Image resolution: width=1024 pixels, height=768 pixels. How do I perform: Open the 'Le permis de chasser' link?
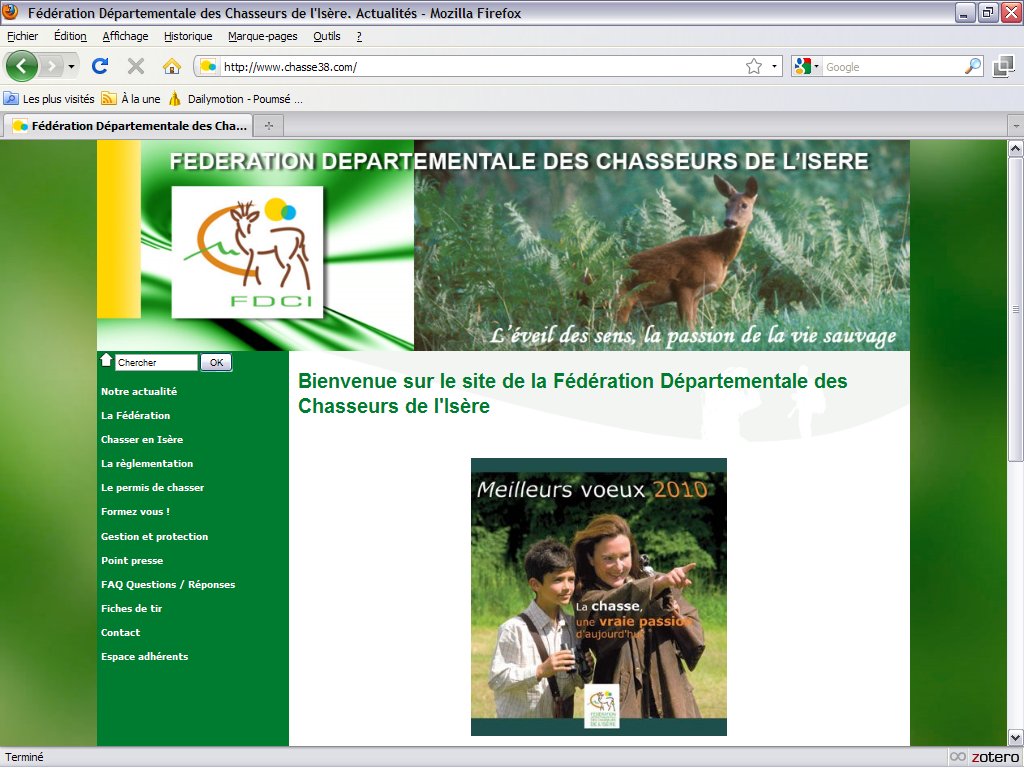click(x=152, y=488)
